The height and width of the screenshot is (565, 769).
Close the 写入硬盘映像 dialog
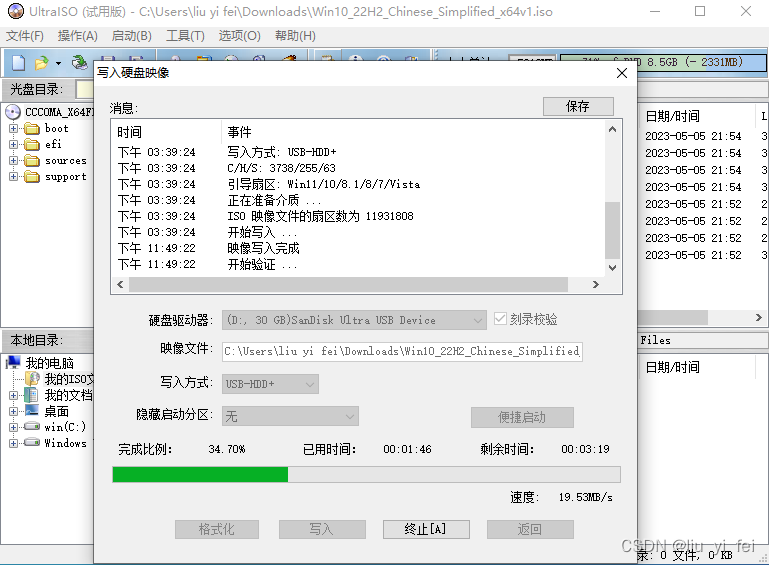(622, 73)
